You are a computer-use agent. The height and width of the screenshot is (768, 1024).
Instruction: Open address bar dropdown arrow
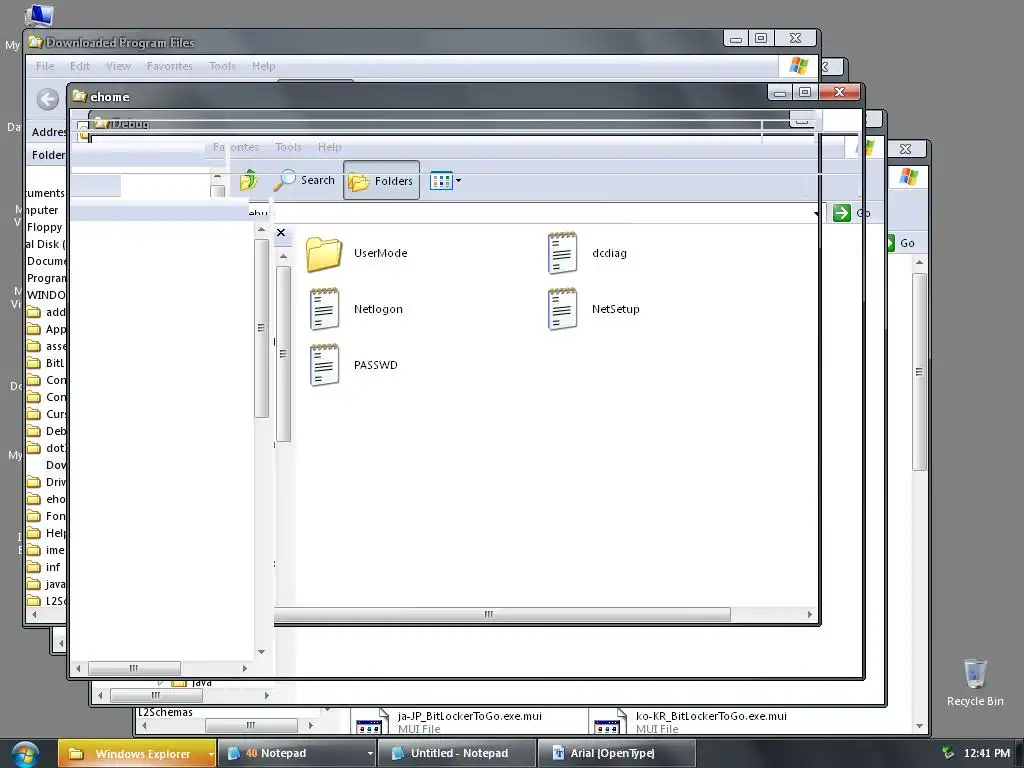[816, 213]
